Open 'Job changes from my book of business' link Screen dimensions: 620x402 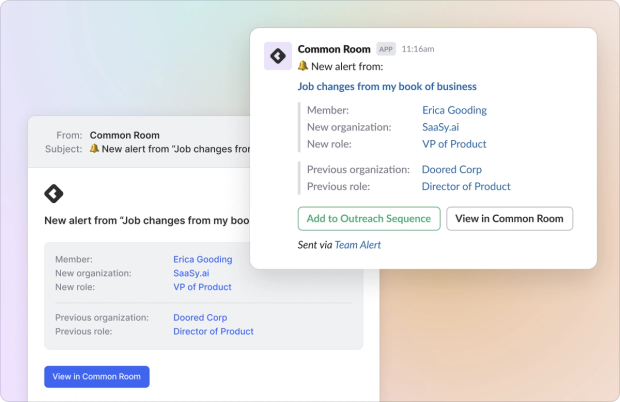point(387,87)
